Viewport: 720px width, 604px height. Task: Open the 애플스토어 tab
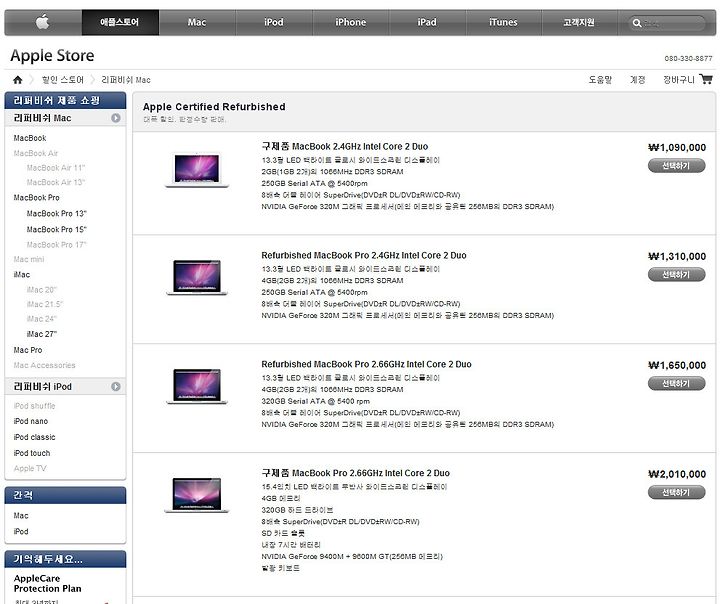(x=120, y=22)
